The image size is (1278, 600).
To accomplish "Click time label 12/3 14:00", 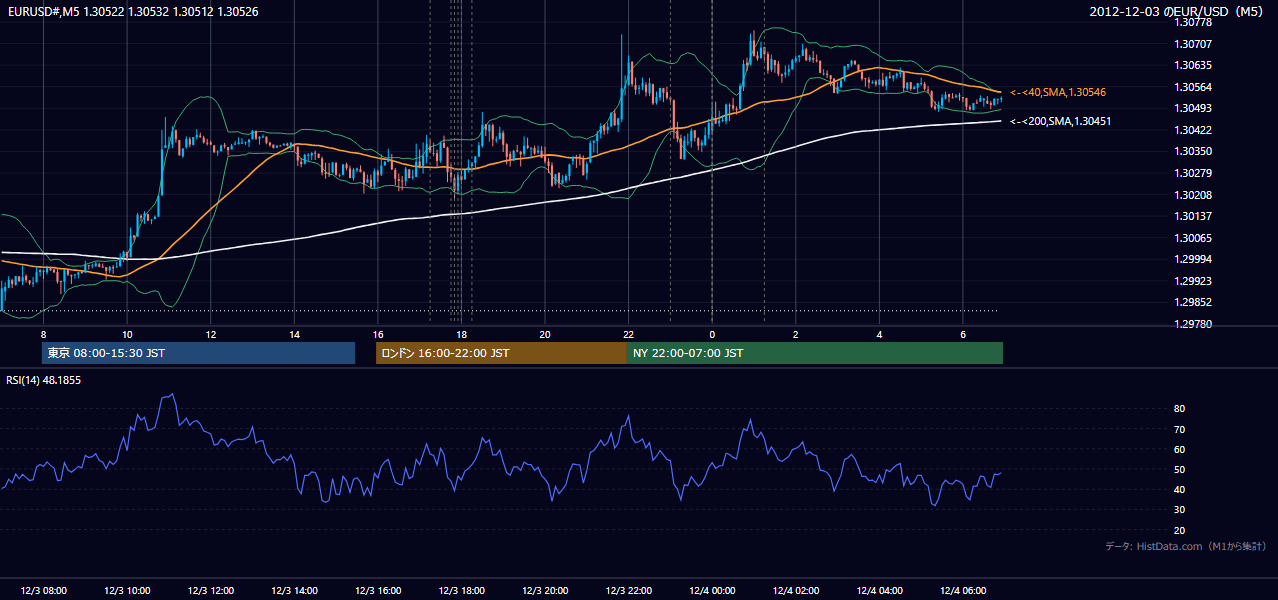I will (x=294, y=591).
